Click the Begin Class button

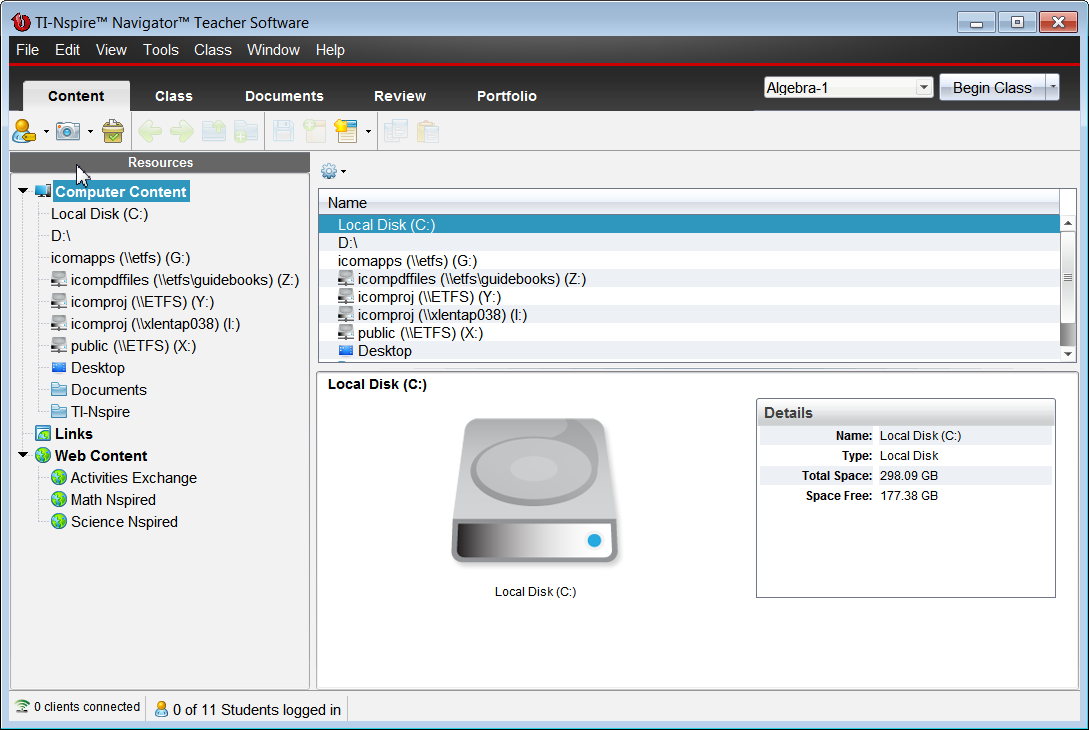(x=991, y=88)
